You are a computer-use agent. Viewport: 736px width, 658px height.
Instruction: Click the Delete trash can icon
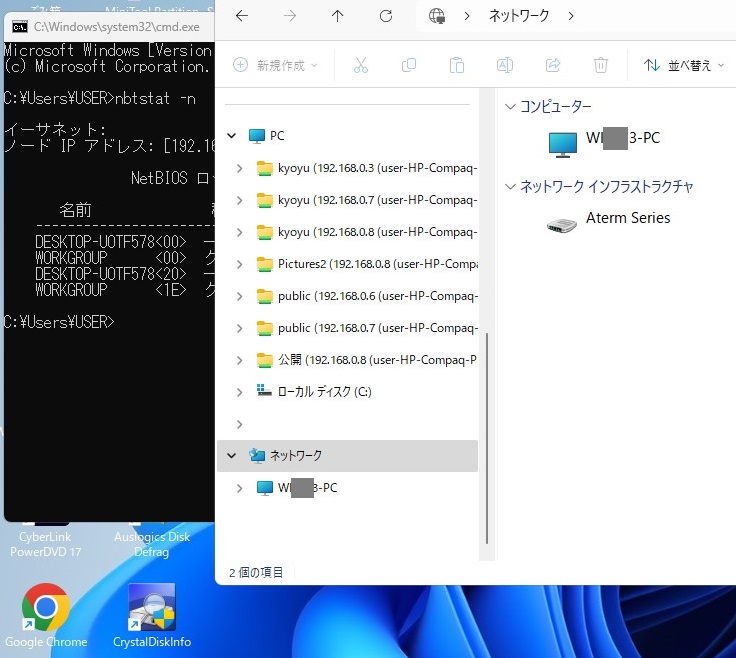click(x=601, y=65)
